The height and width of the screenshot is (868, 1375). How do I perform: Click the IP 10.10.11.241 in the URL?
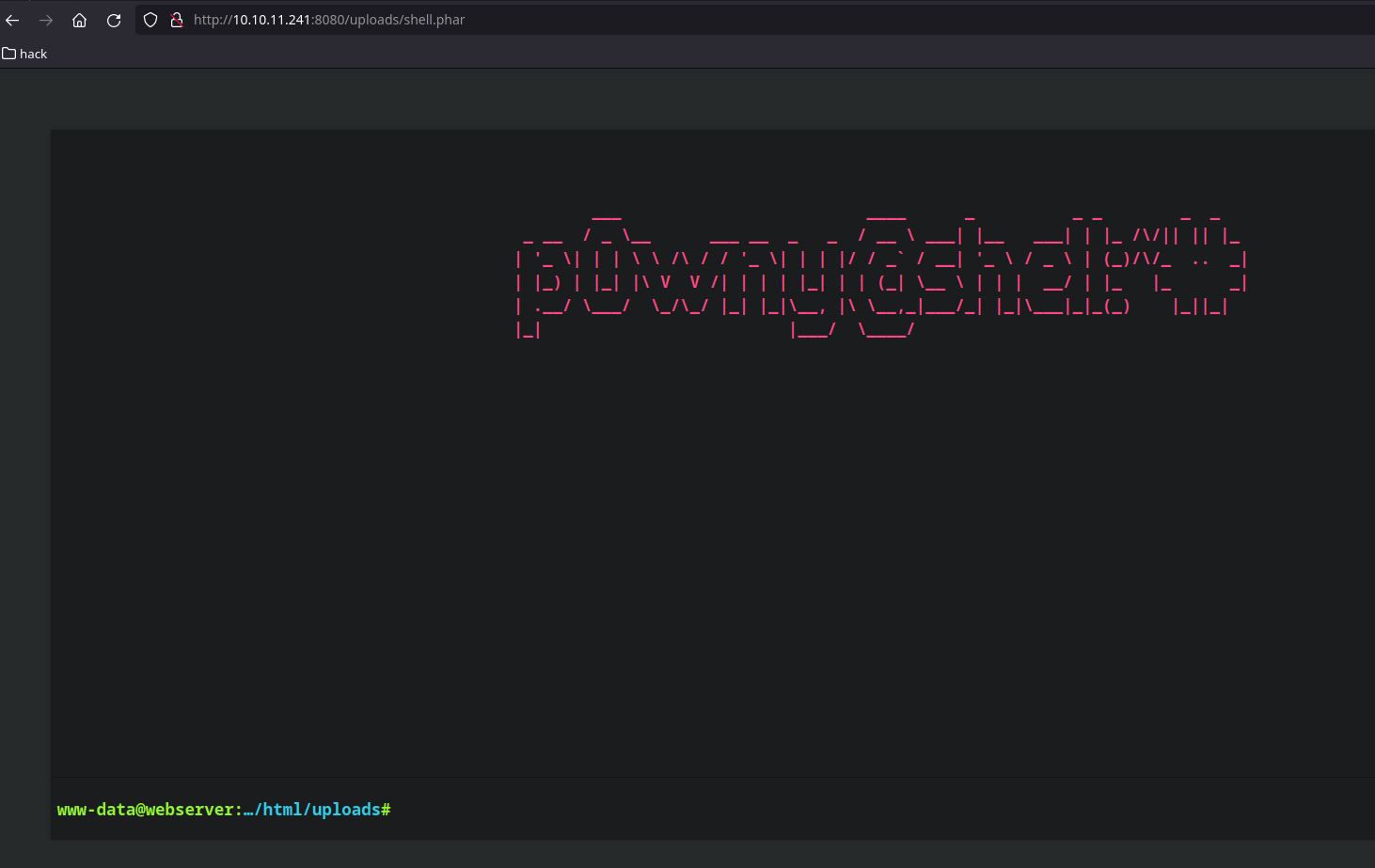tap(271, 20)
